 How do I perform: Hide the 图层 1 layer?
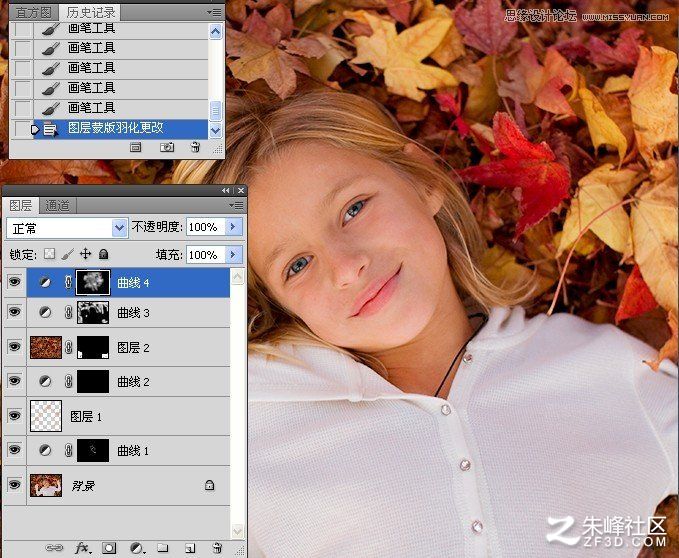(x=15, y=416)
